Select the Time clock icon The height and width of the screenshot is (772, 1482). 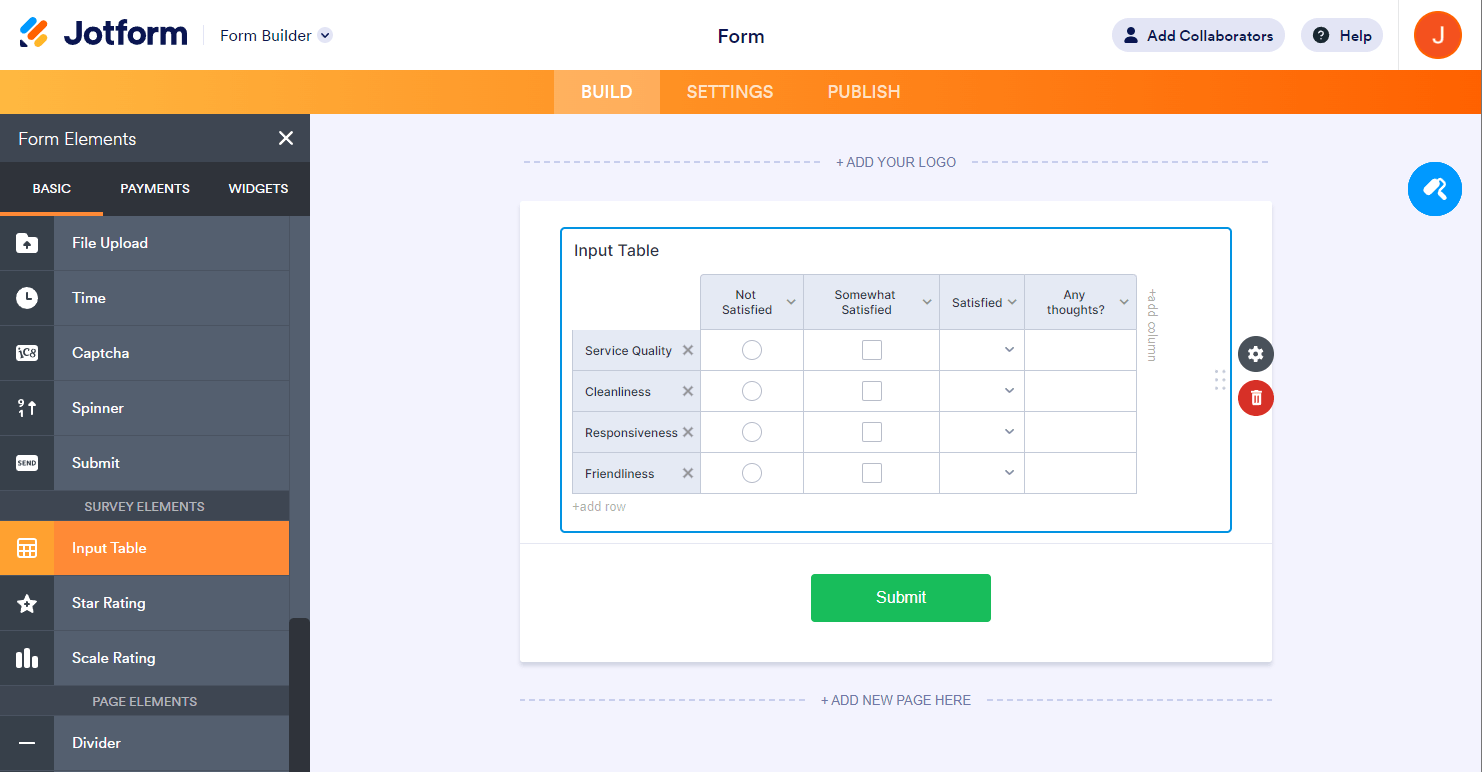click(x=27, y=298)
